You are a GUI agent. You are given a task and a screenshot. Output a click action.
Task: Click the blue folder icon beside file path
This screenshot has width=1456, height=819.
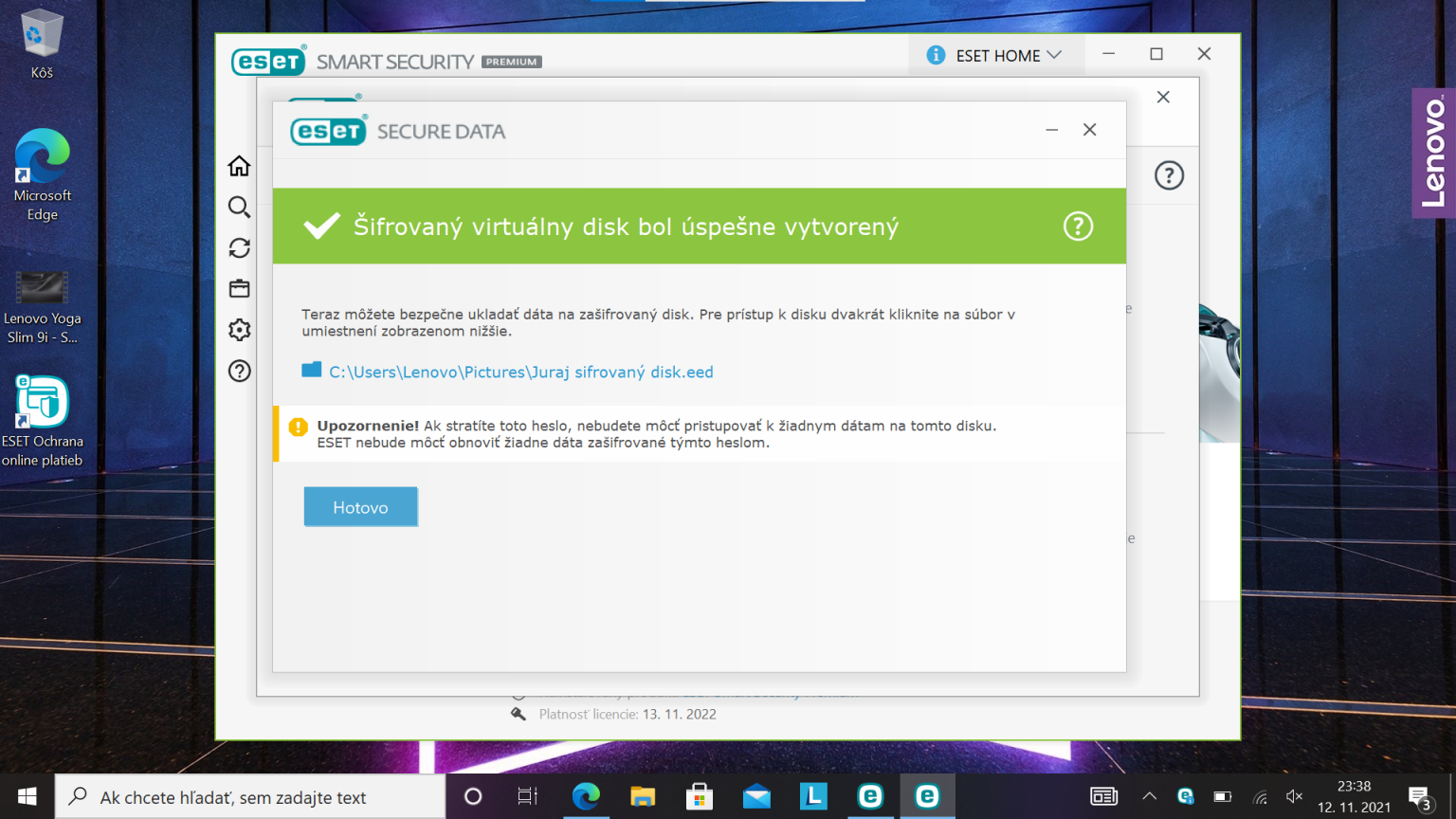tap(311, 371)
